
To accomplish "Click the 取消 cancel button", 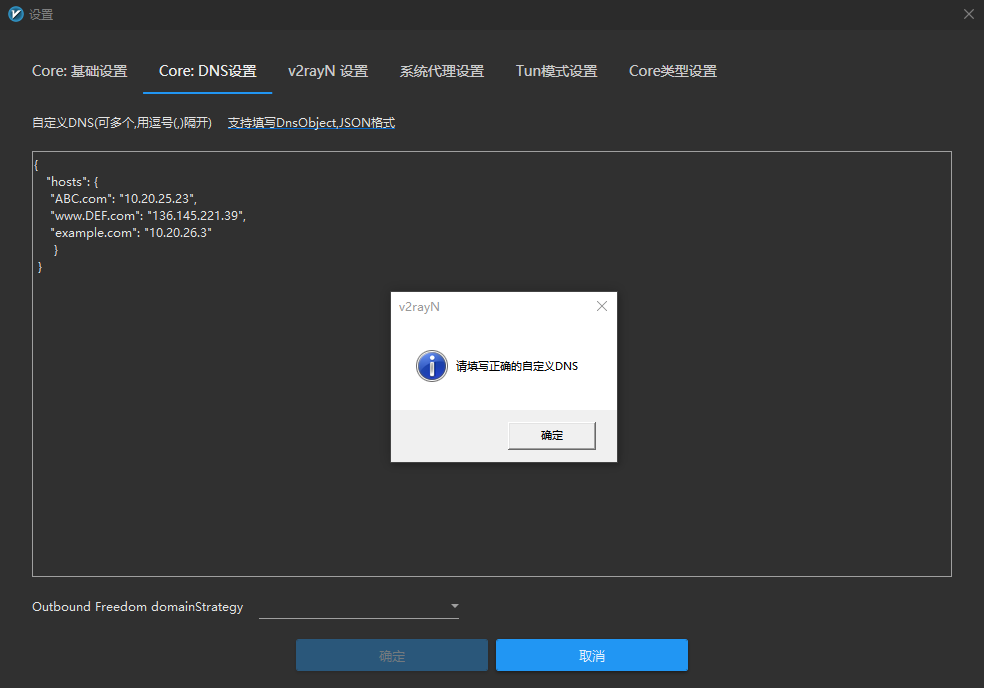I will point(591,655).
